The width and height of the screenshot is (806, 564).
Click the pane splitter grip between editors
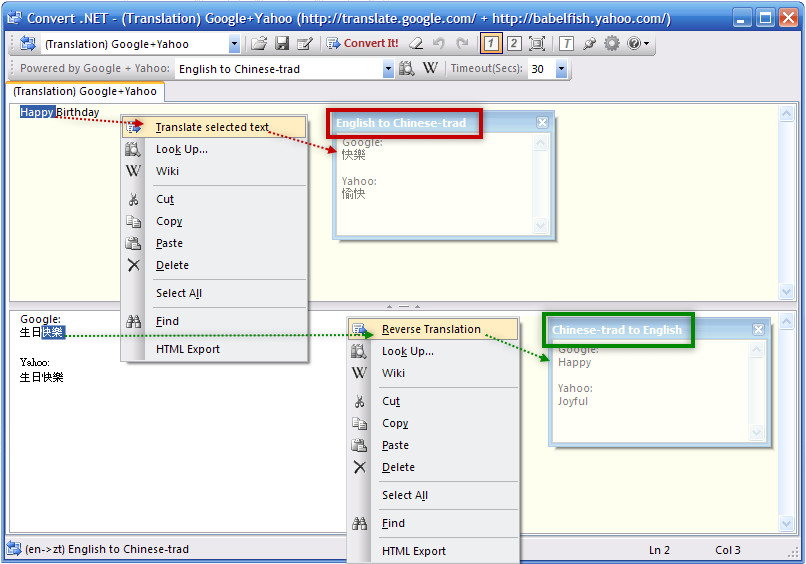pyautogui.click(x=404, y=306)
